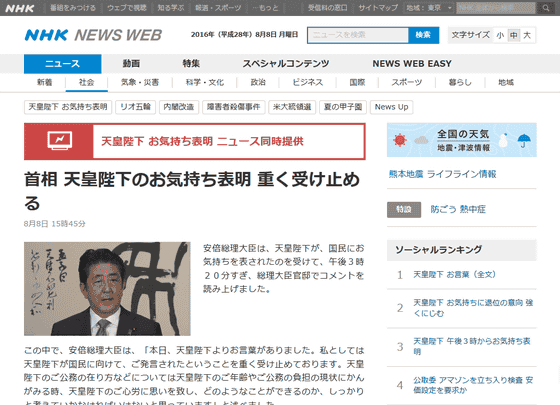The image size is (560, 405).
Task: Click the umbrella icon in weather banner
Action: point(524,140)
